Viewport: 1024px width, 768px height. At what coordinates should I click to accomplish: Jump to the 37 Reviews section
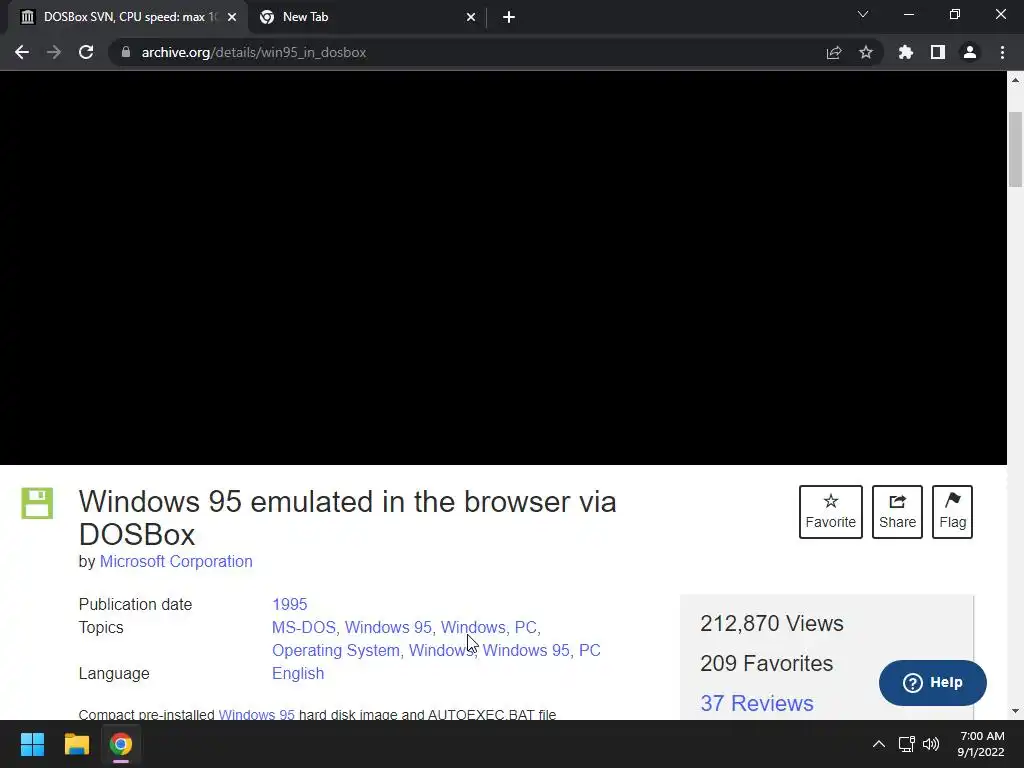tap(757, 703)
